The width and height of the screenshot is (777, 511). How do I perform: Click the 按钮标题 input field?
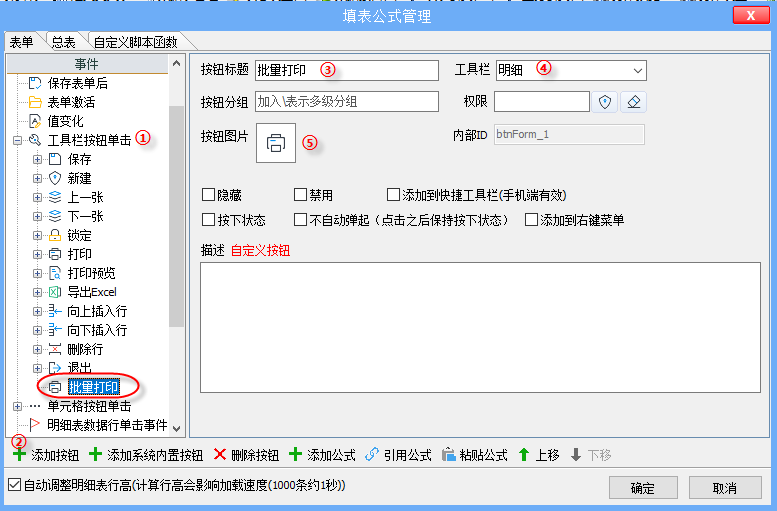coord(347,70)
